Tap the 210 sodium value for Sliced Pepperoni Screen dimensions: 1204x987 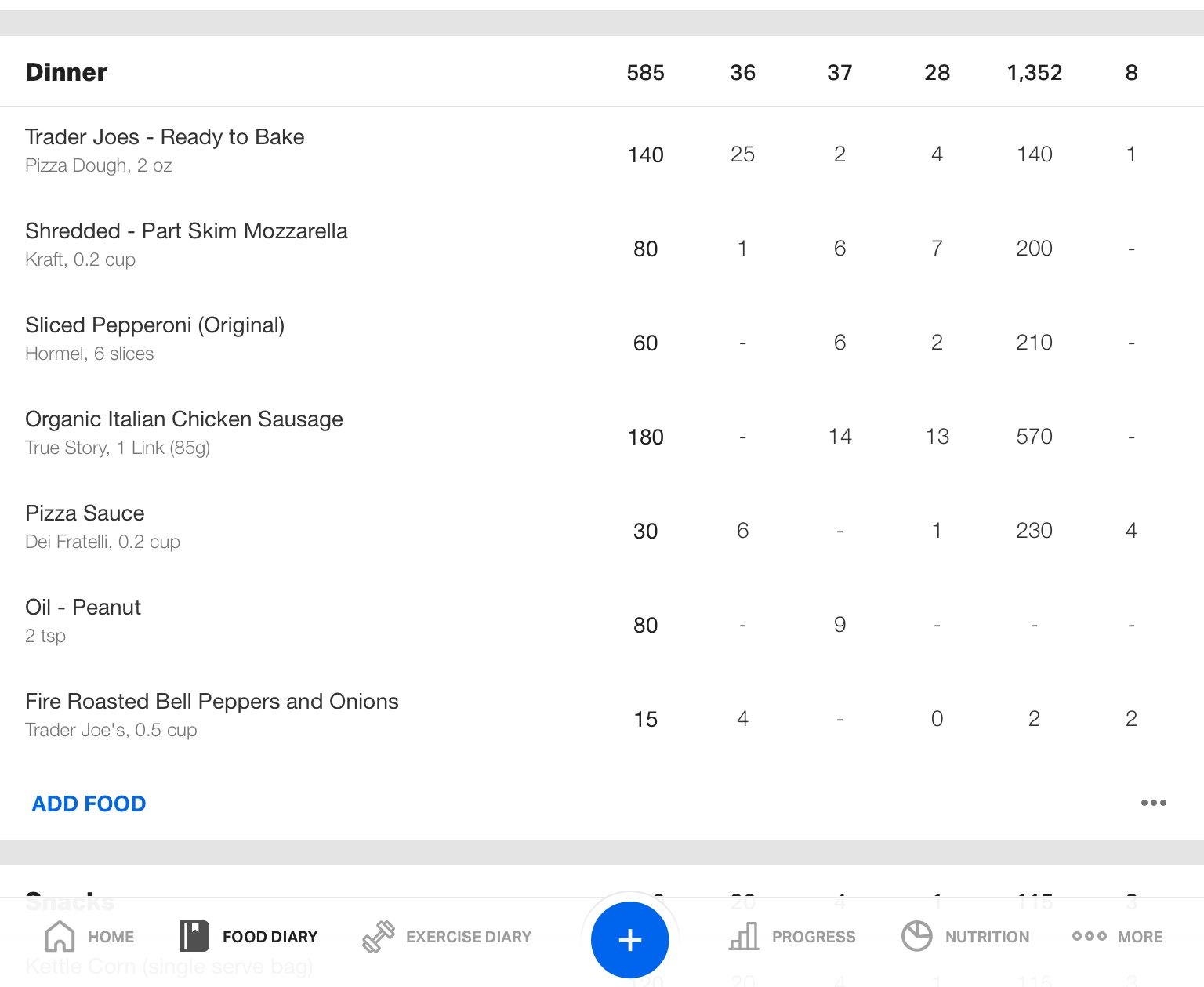(x=1034, y=343)
